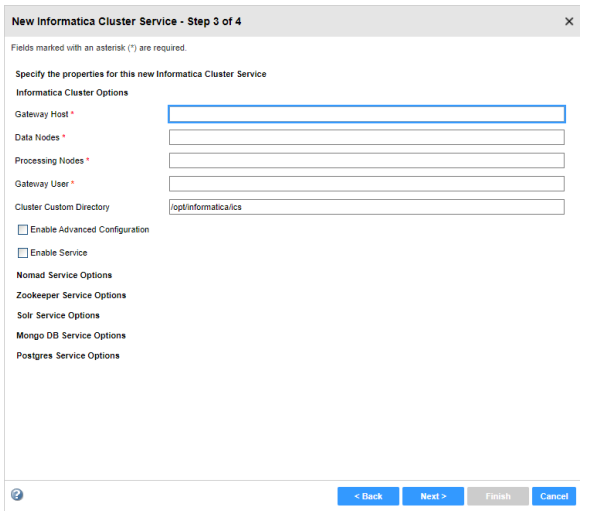Click the Gateway User label
This screenshot has height=511, width=601.
tap(42, 184)
